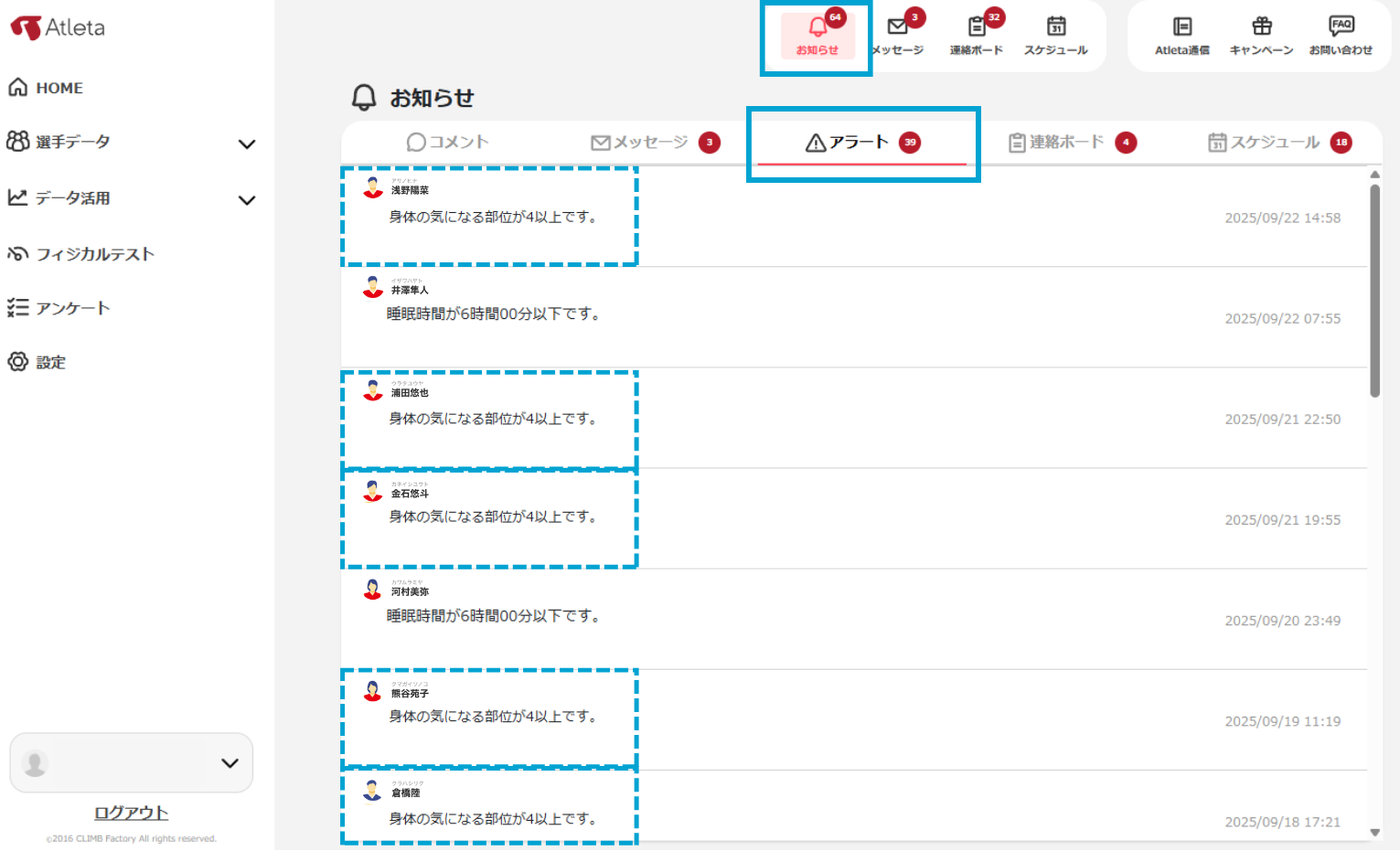Viewport: 1400px width, 851px height.
Task: Switch to the コメント tab
Action: point(448,143)
